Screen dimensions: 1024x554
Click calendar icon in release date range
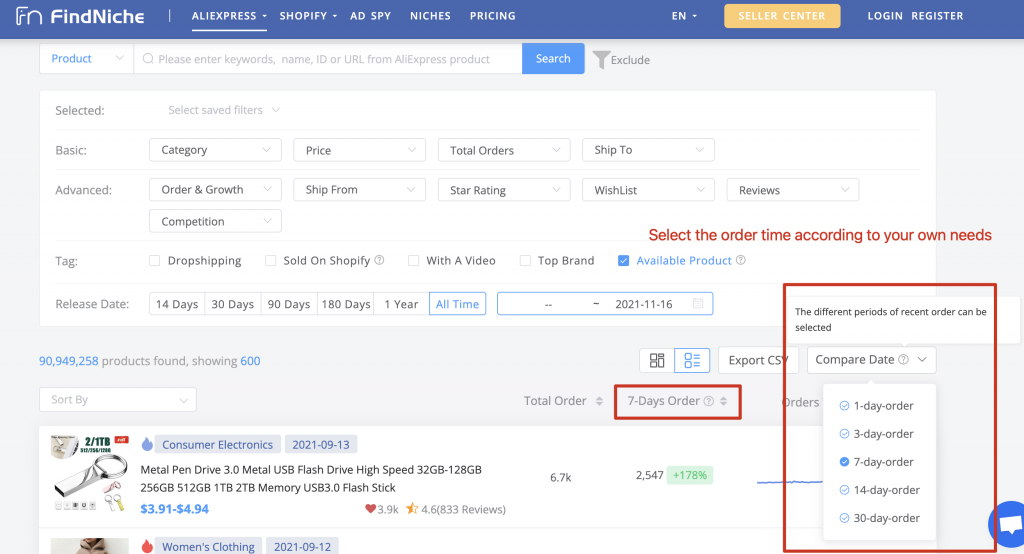(x=697, y=303)
